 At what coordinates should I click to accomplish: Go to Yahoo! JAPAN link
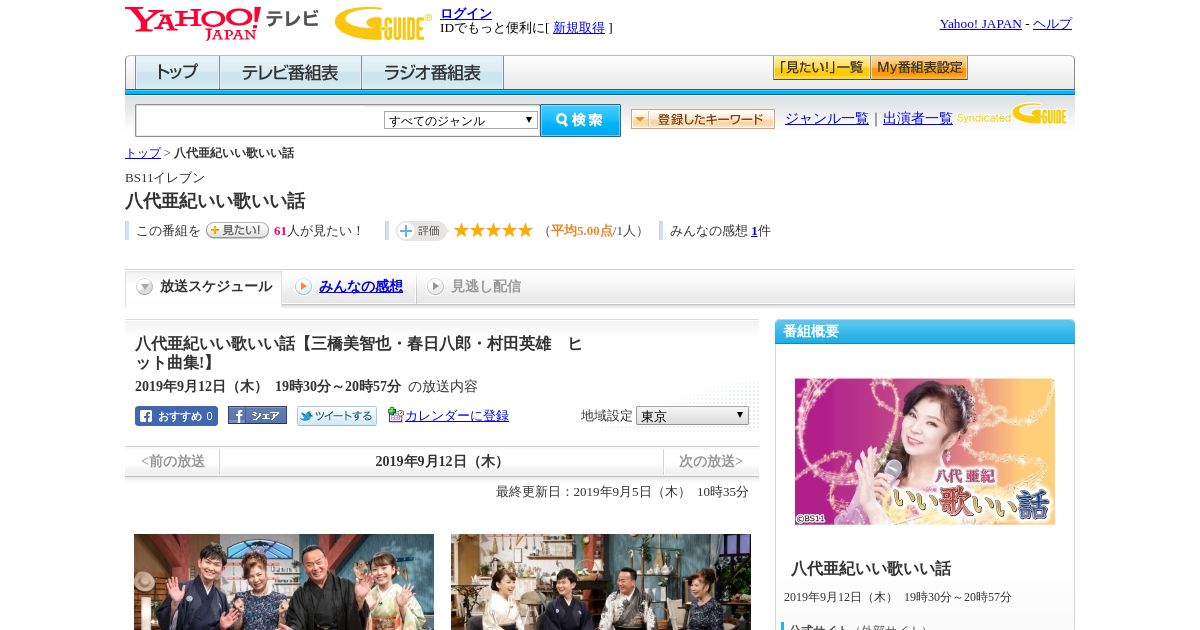pyautogui.click(x=980, y=24)
